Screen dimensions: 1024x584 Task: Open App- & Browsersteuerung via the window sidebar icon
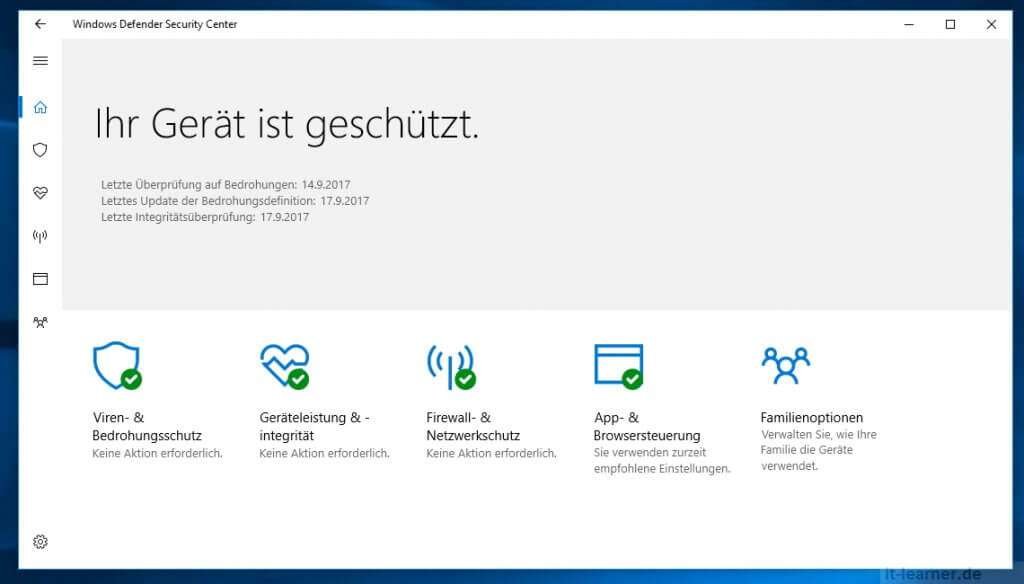pyautogui.click(x=40, y=279)
